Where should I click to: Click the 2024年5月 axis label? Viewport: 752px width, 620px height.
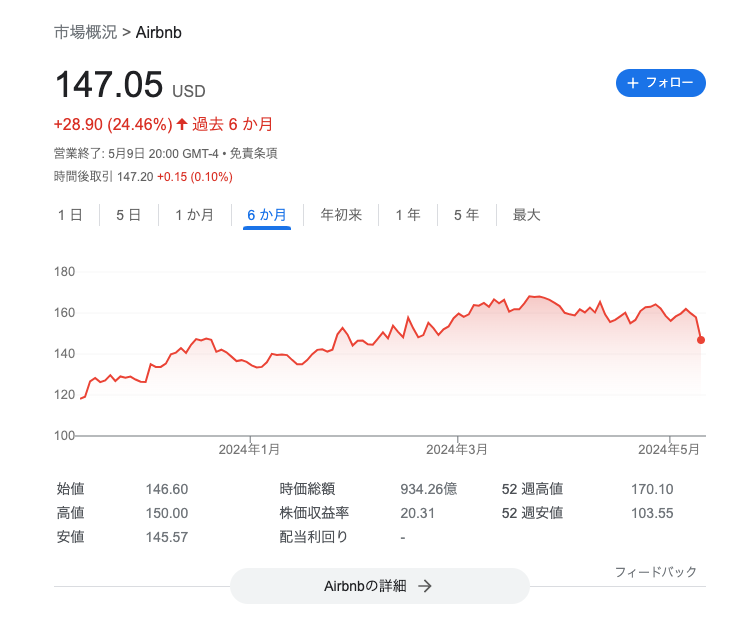point(669,449)
